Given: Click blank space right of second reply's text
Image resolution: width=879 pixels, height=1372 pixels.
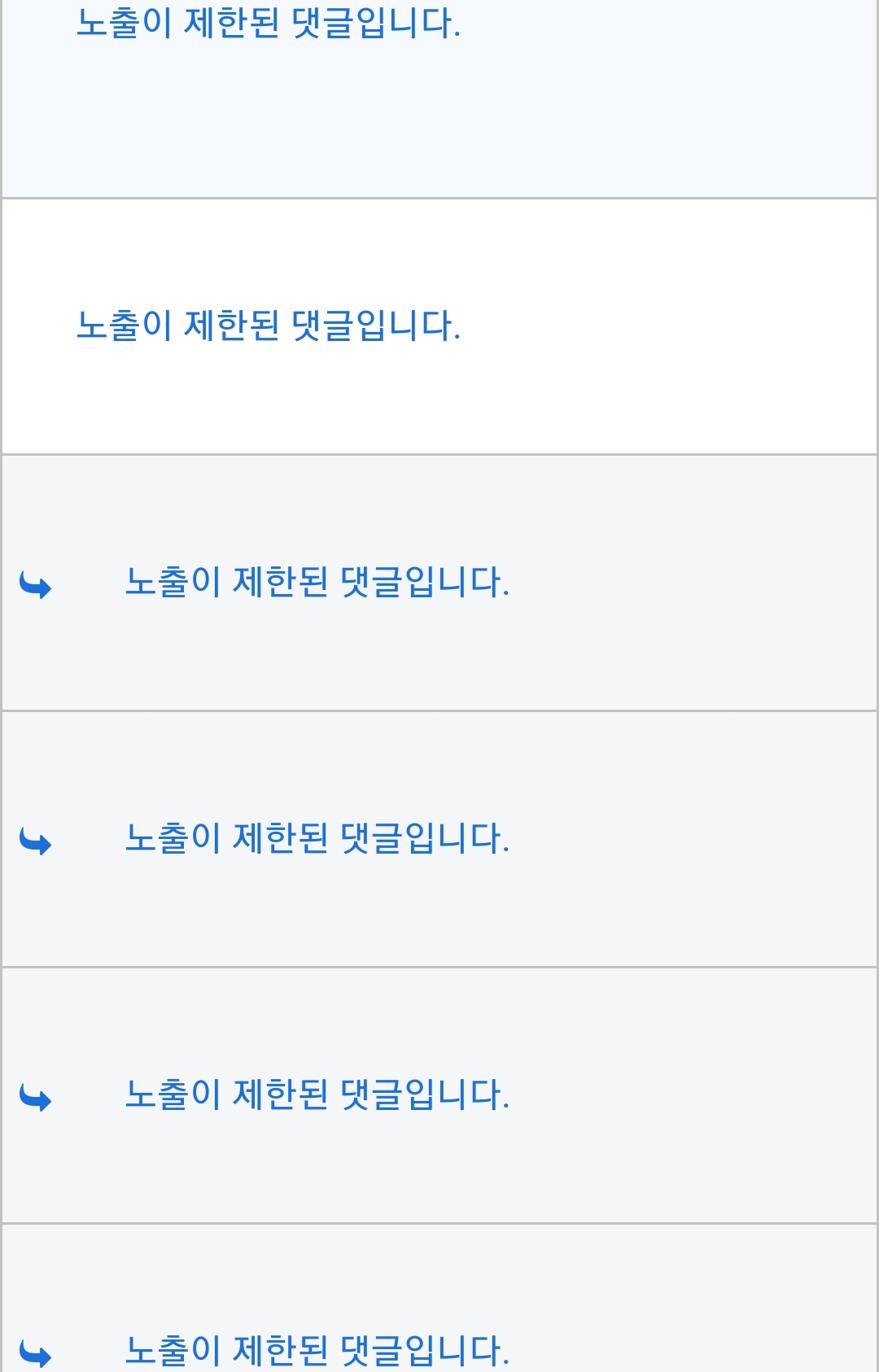Looking at the screenshot, I should (x=692, y=839).
